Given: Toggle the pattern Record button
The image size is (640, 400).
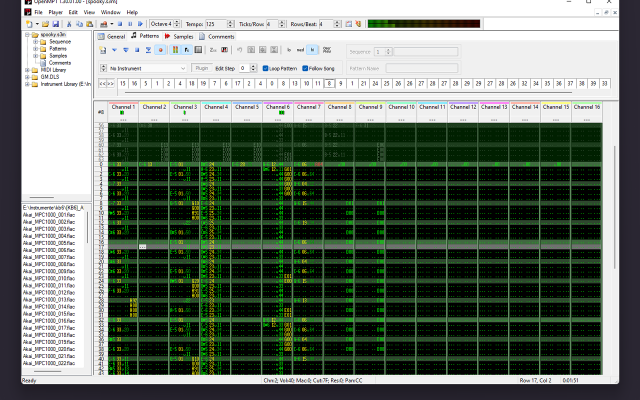Looking at the screenshot, I should [160, 50].
